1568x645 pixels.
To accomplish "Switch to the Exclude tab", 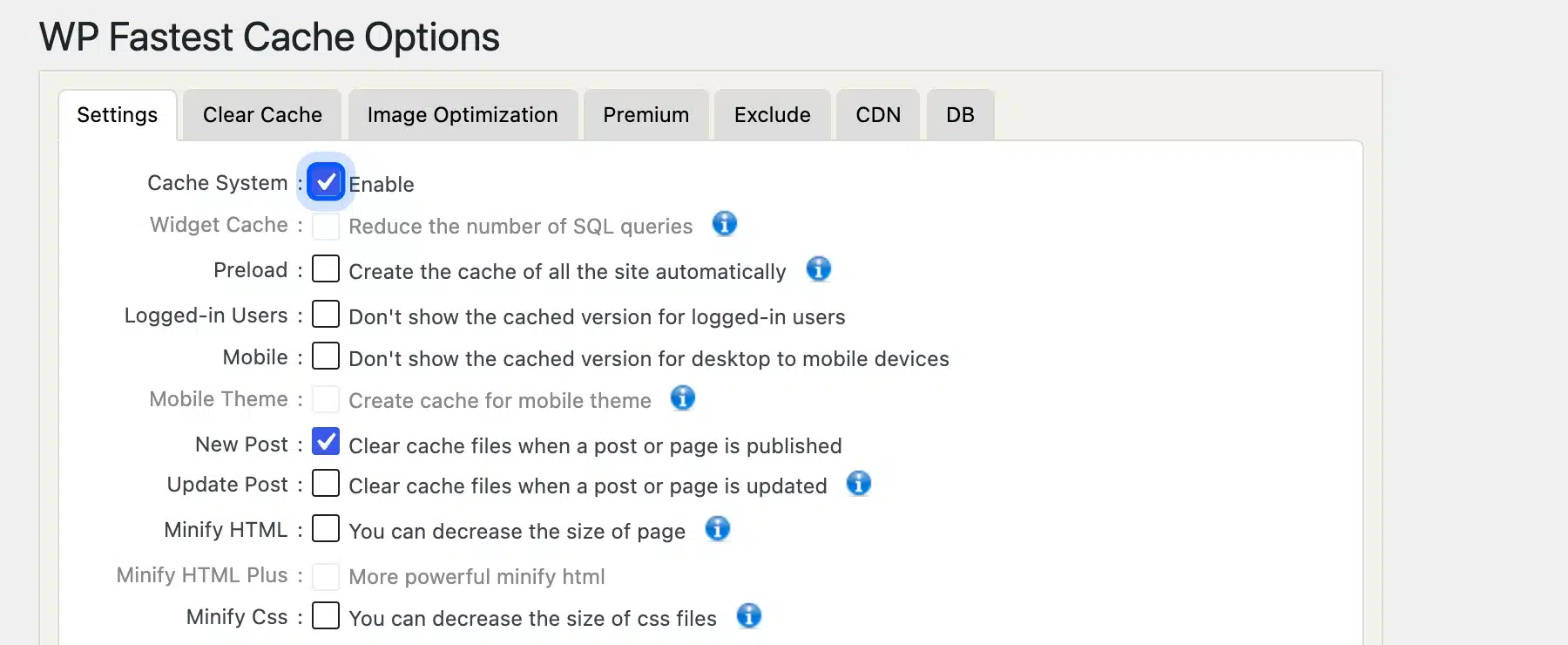I will (x=773, y=115).
